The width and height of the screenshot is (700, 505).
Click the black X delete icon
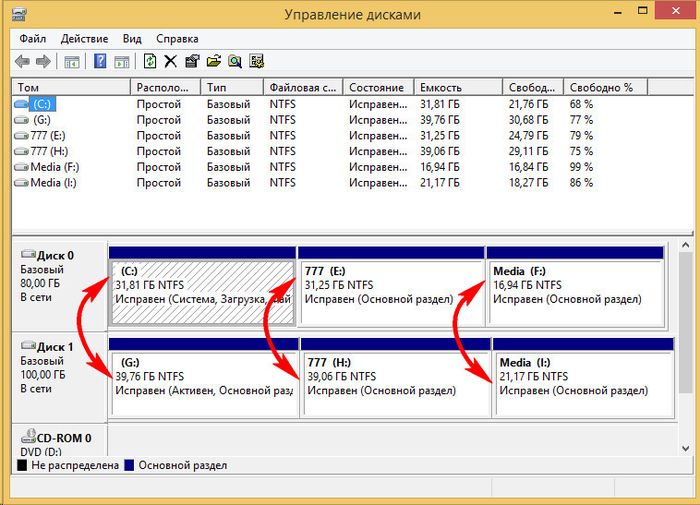[171, 61]
